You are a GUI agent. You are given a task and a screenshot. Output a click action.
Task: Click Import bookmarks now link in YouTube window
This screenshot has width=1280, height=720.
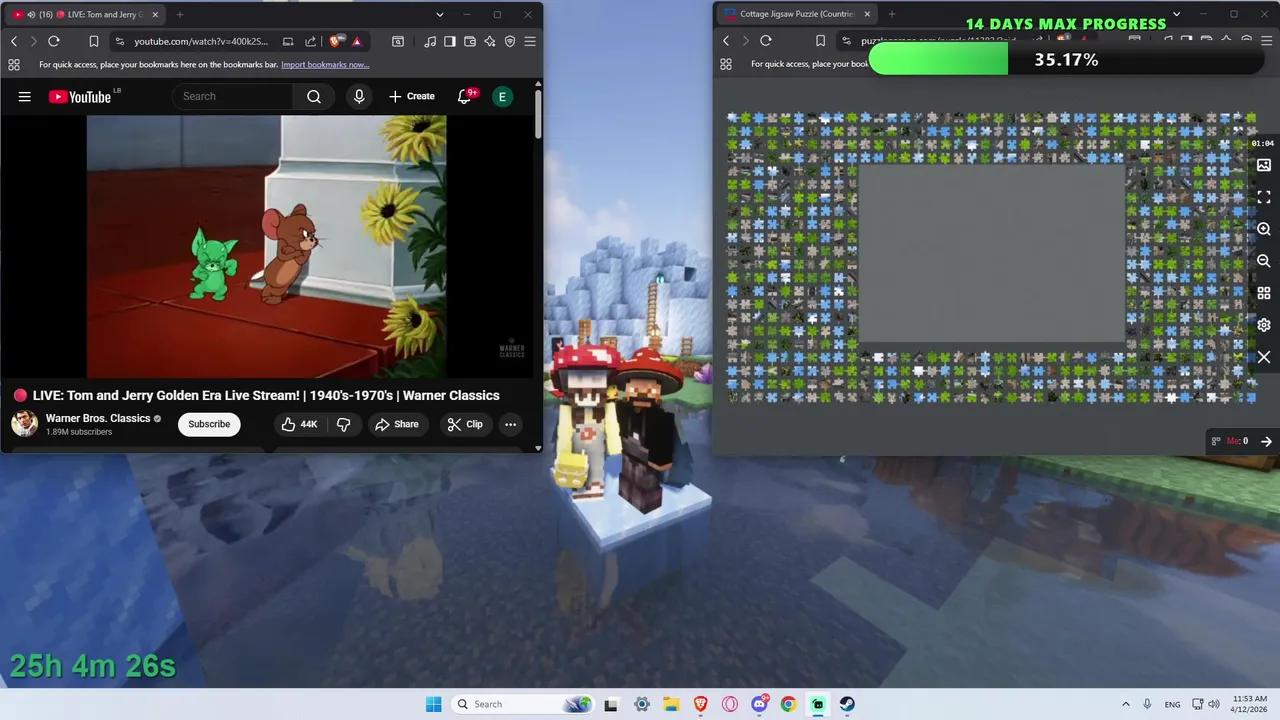(x=325, y=64)
